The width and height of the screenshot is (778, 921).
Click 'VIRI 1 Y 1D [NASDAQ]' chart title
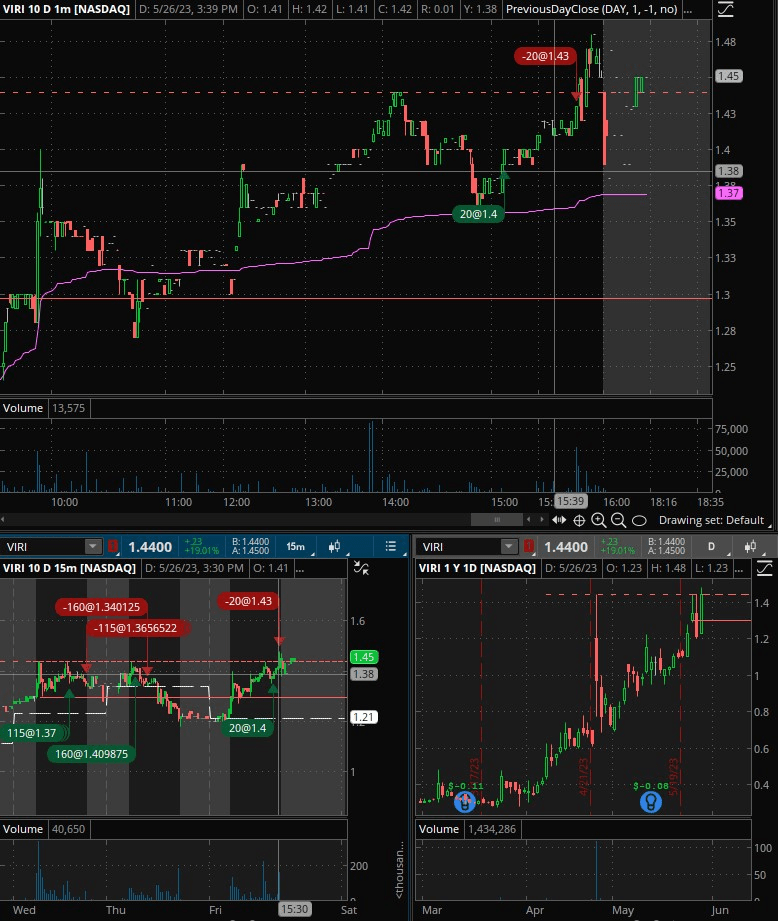pyautogui.click(x=477, y=568)
